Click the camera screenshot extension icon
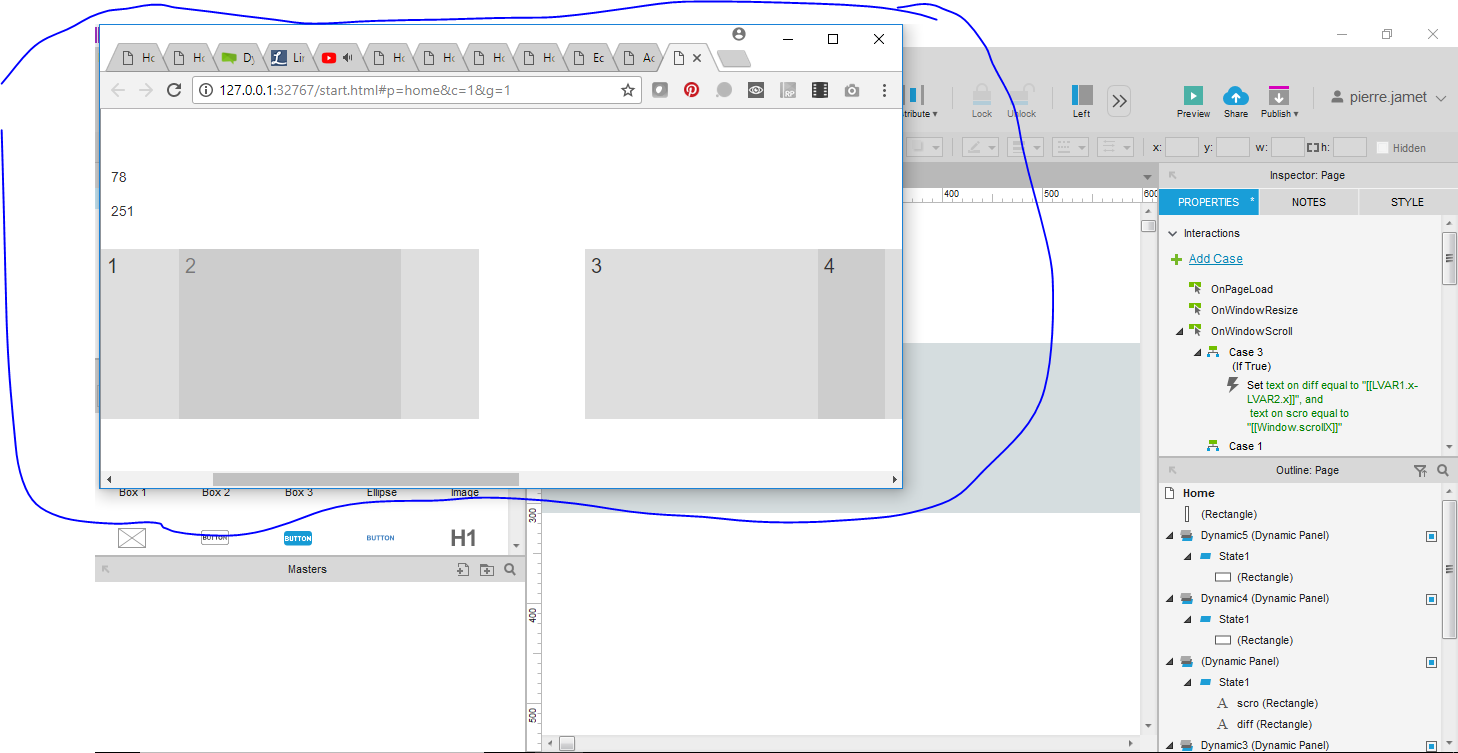The width and height of the screenshot is (1458, 753). (851, 90)
